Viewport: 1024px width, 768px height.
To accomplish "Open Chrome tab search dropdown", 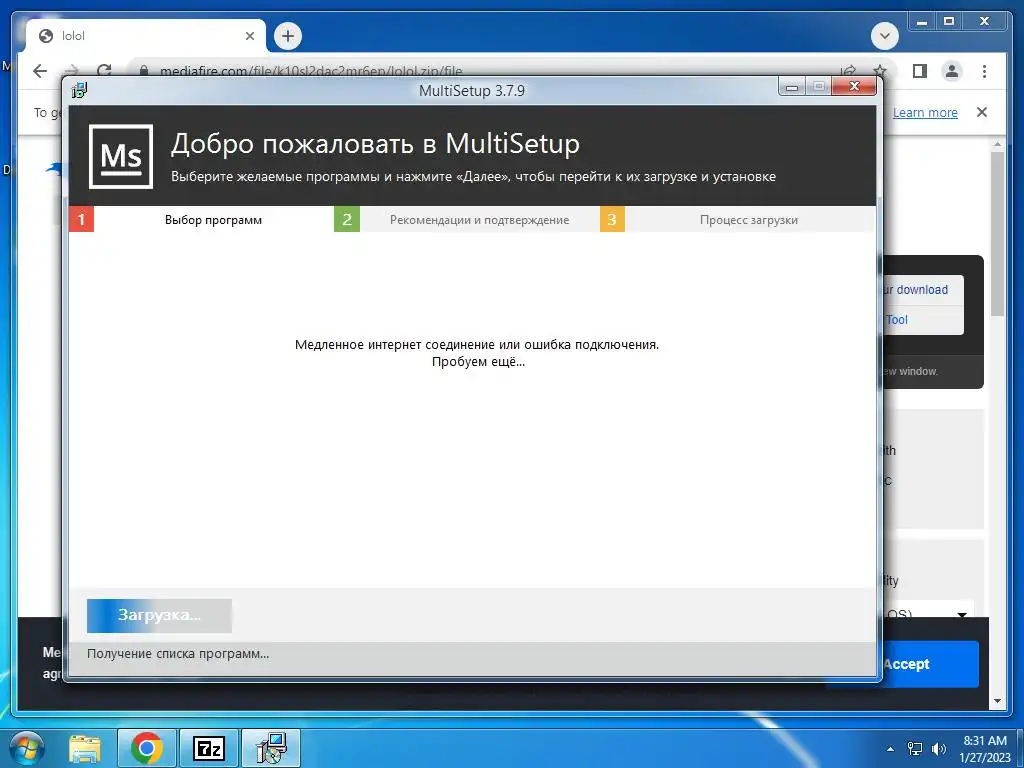I will [885, 36].
